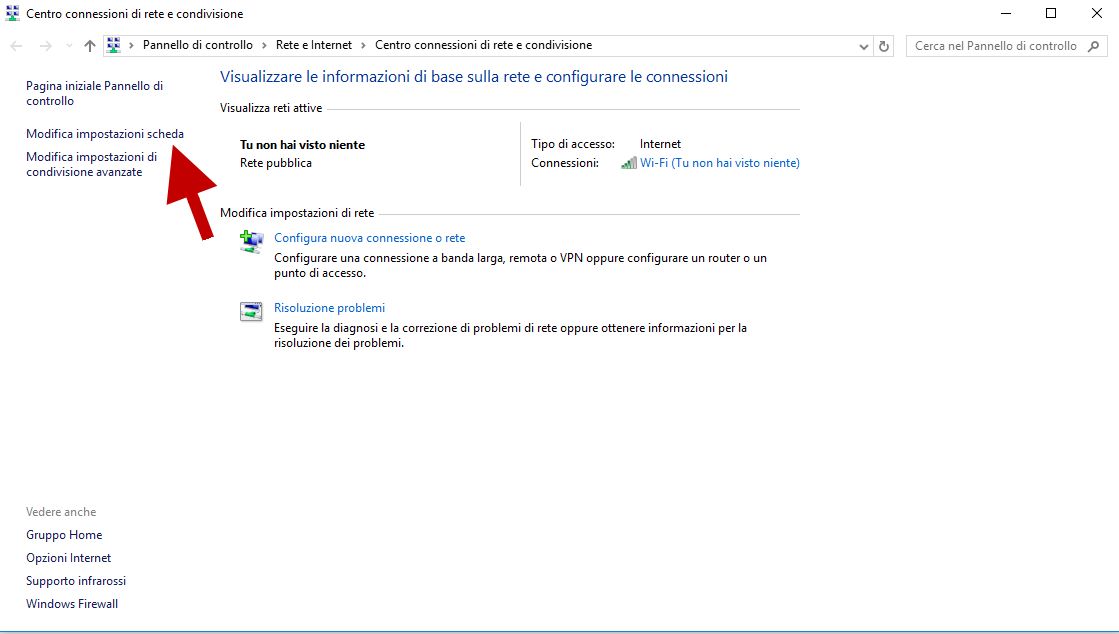This screenshot has width=1119, height=634.
Task: Refresh the address bar view
Action: [x=884, y=46]
